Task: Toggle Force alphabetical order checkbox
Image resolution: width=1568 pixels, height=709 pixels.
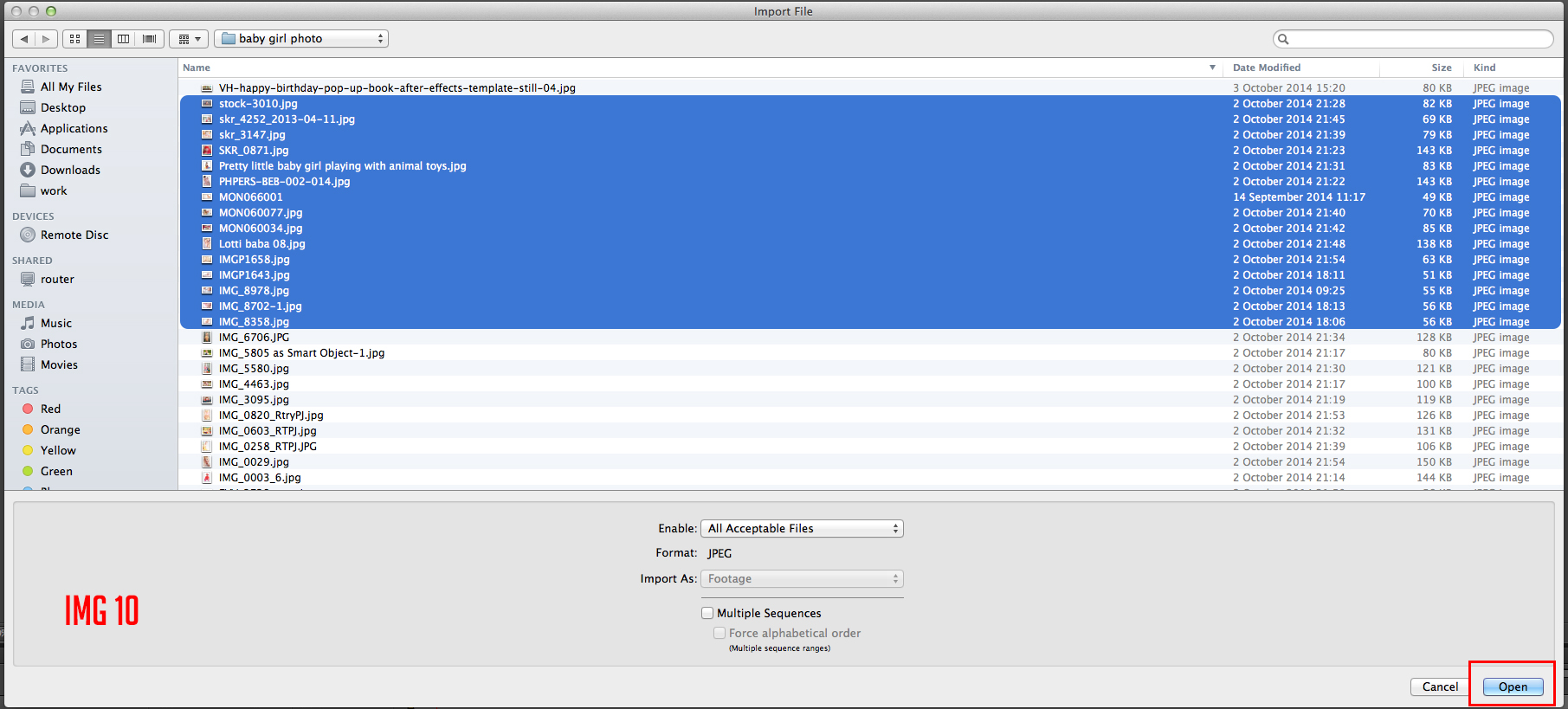Action: pyautogui.click(x=719, y=633)
